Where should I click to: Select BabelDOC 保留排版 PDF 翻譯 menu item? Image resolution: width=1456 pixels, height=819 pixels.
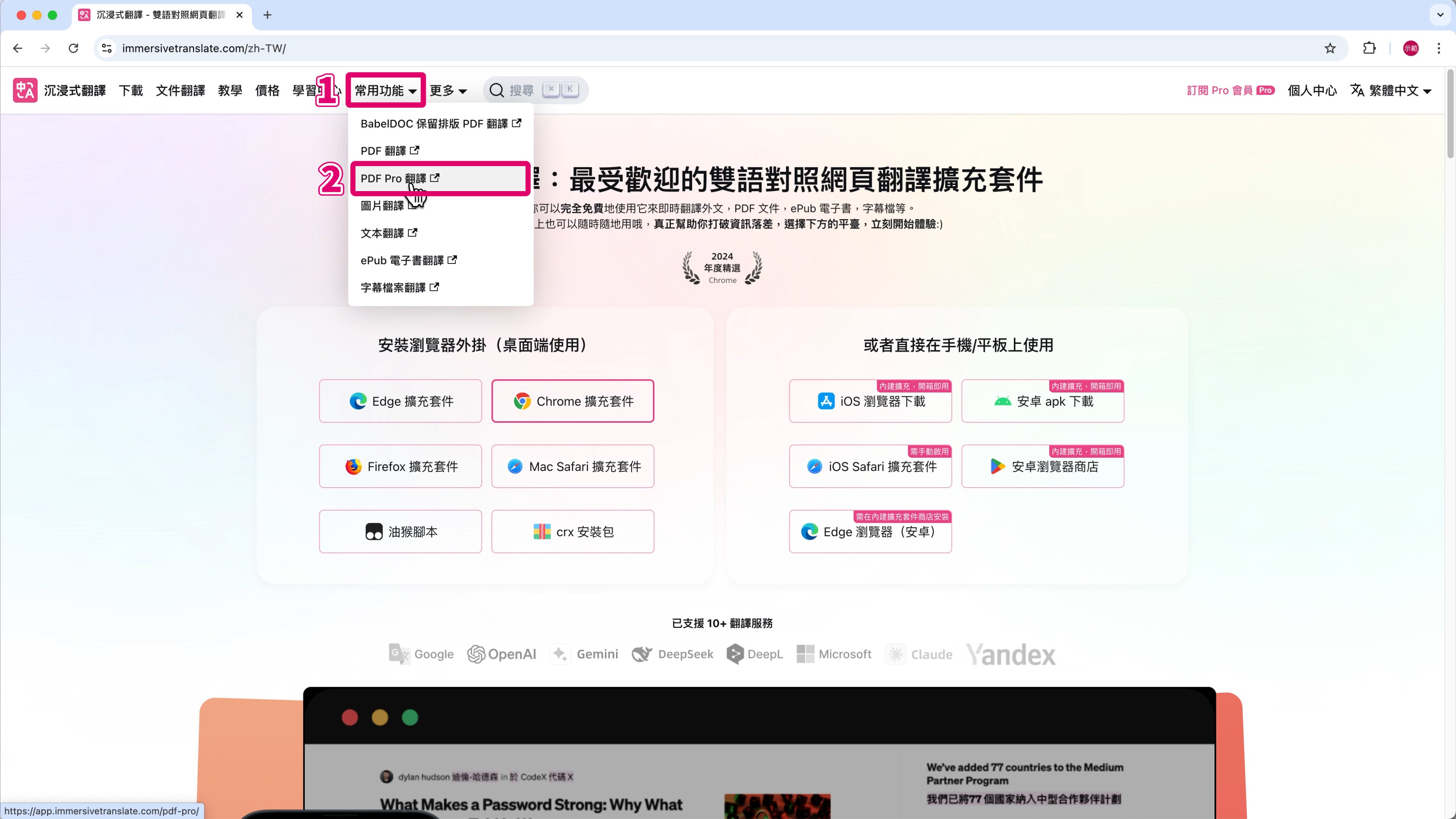pyautogui.click(x=441, y=124)
